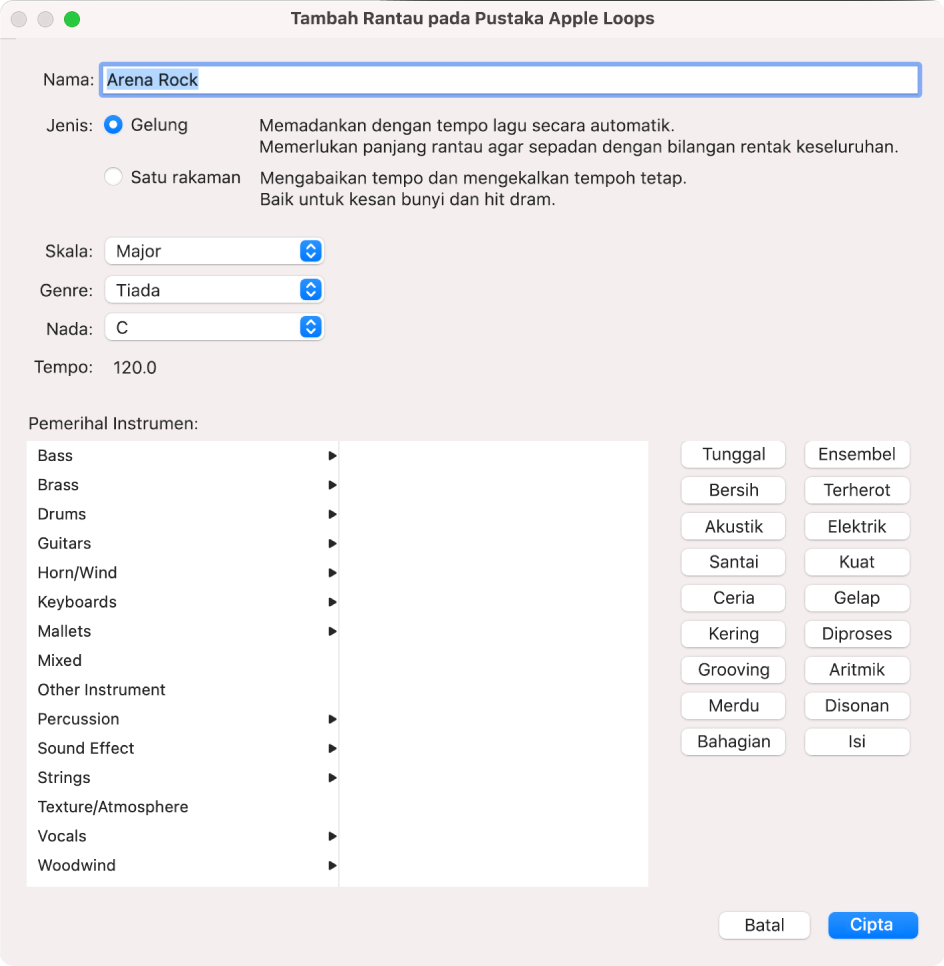Image resolution: width=944 pixels, height=966 pixels.
Task: Enable the Grooving descriptor
Action: tap(733, 669)
